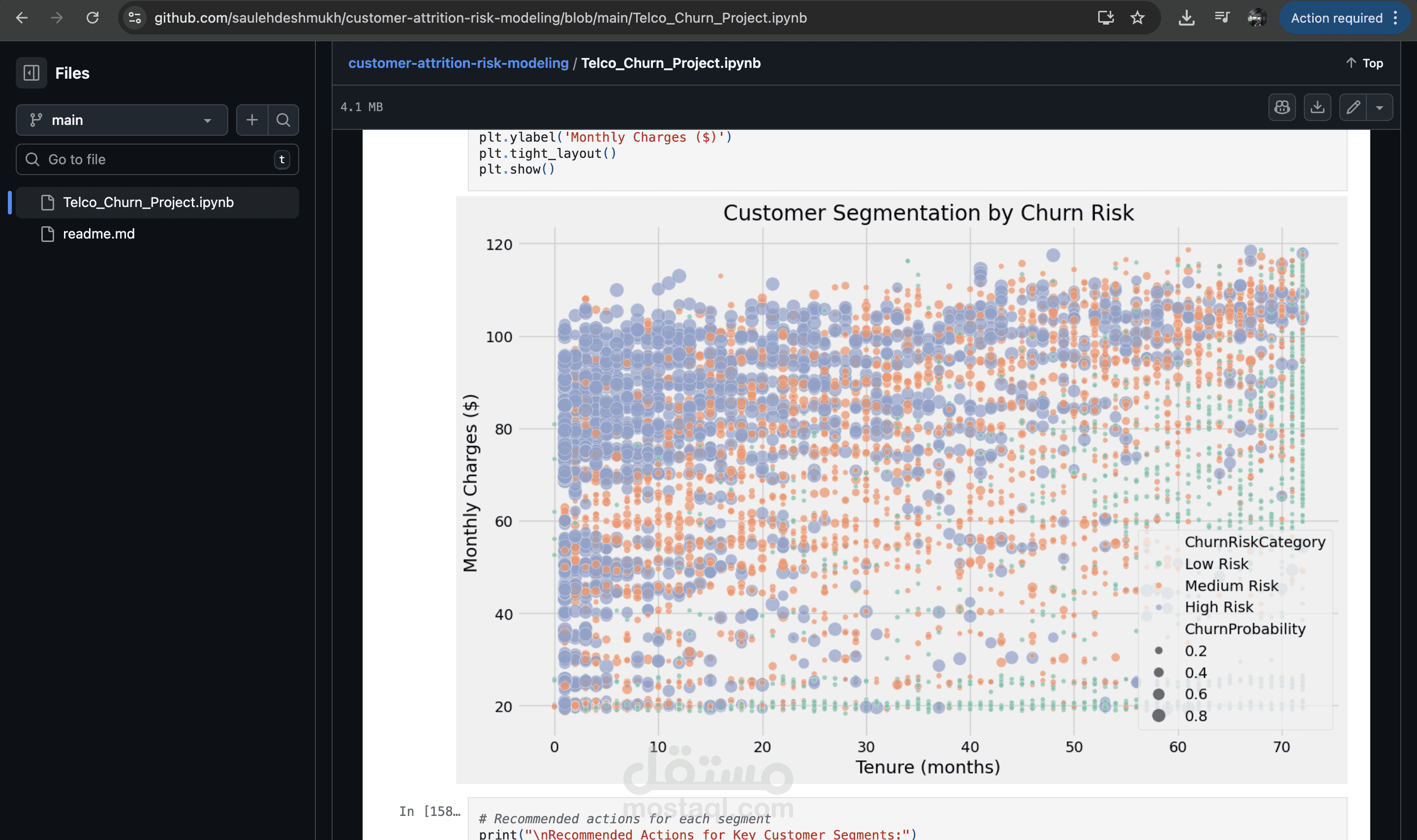Viewport: 1417px width, 840px height.
Task: Open readme.md in the file tree
Action: (98, 234)
